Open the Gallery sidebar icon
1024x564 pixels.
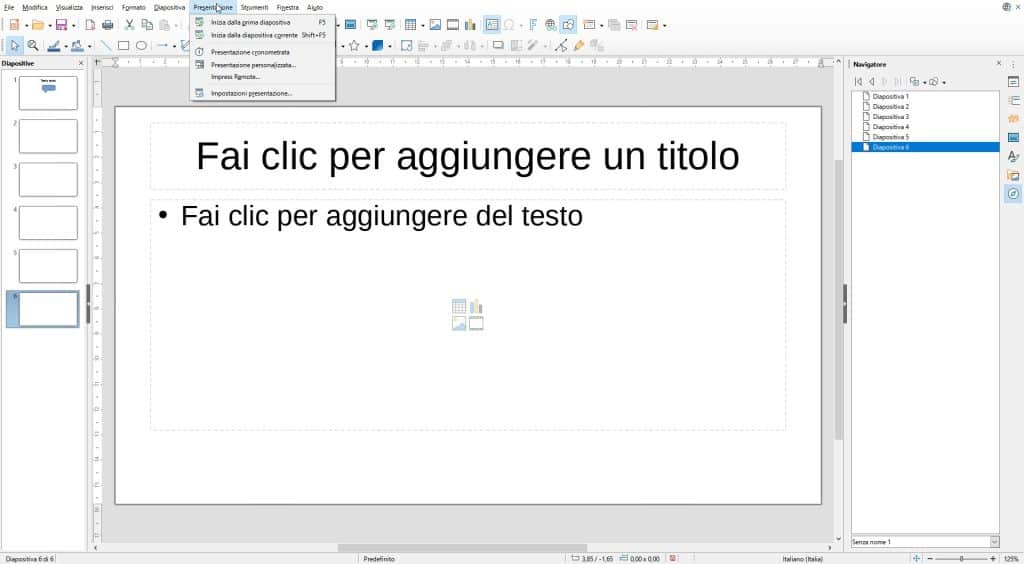point(1013,175)
